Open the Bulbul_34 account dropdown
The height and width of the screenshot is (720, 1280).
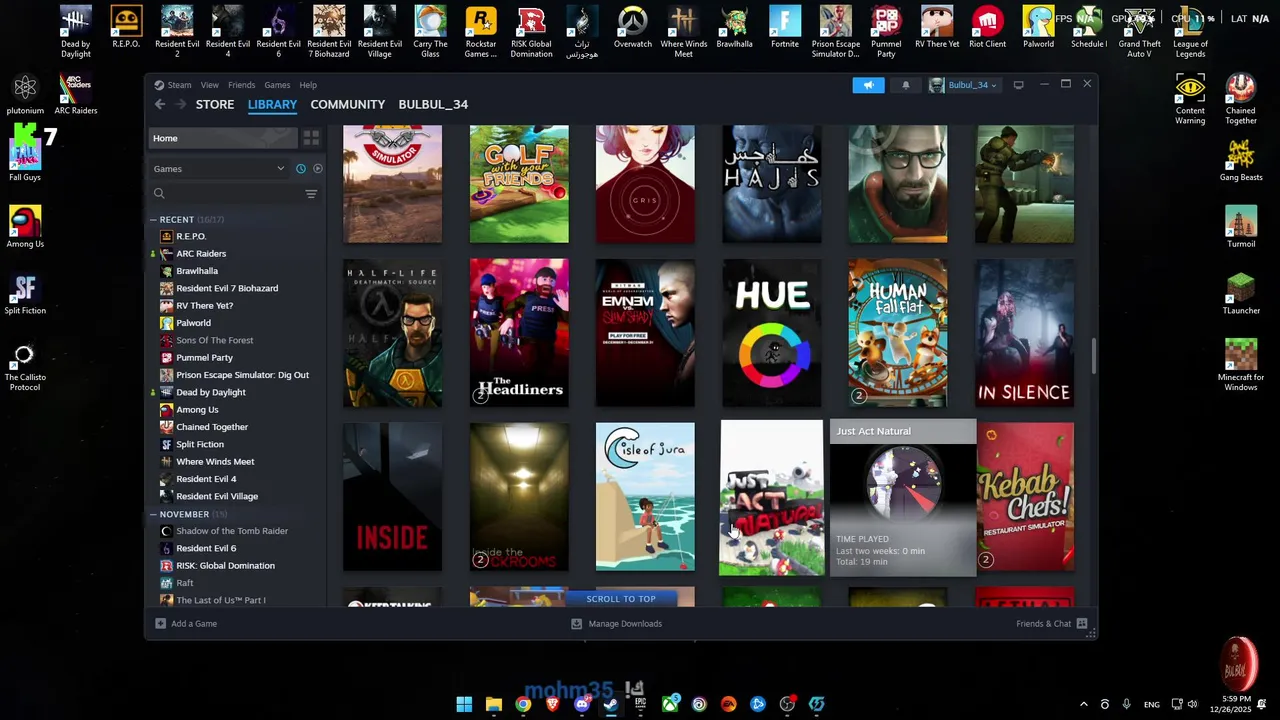(964, 85)
